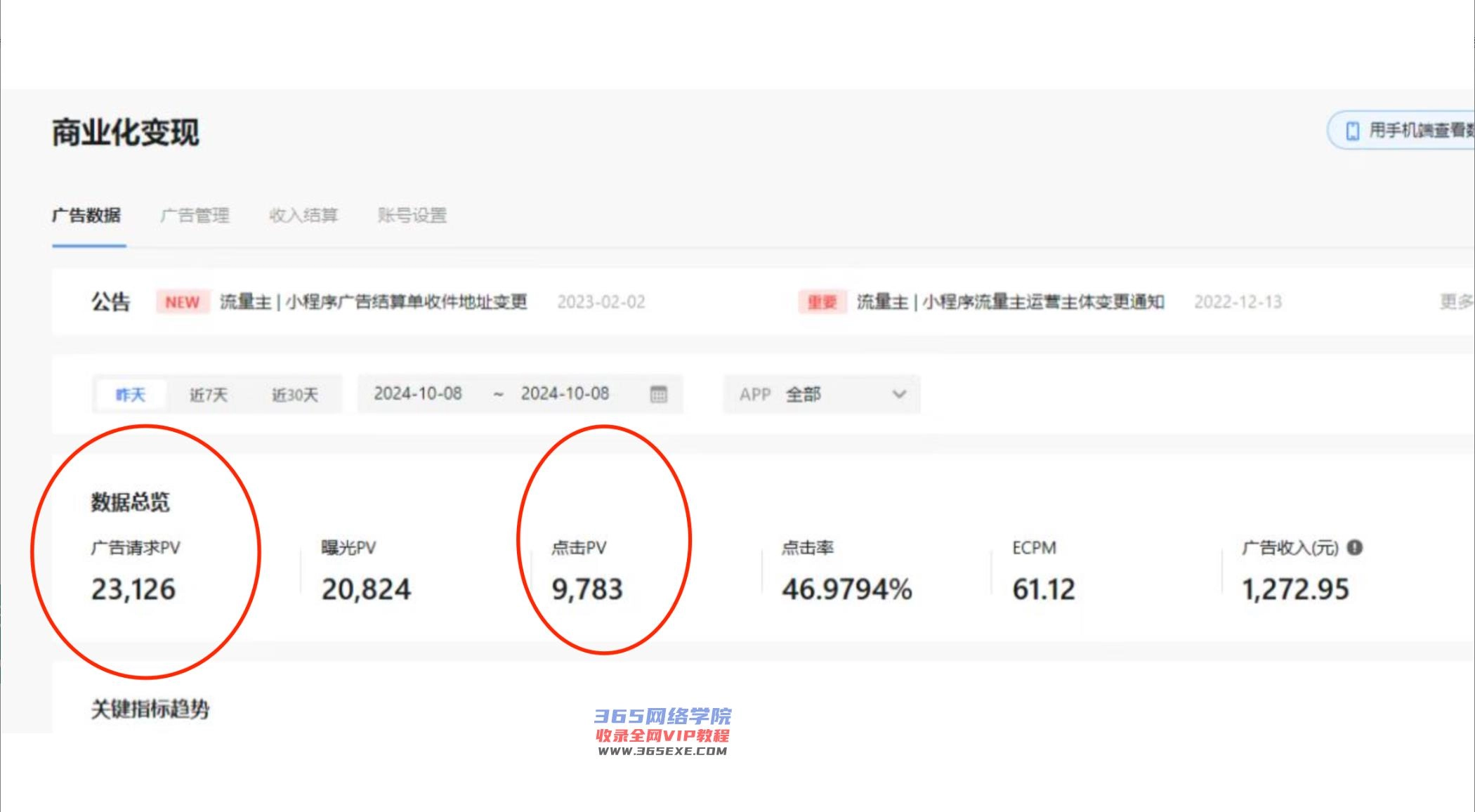The height and width of the screenshot is (812, 1475).
Task: Click the calendar icon in date range
Action: [658, 394]
